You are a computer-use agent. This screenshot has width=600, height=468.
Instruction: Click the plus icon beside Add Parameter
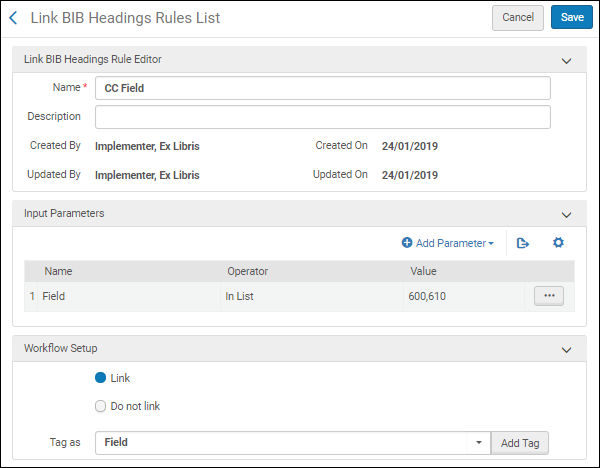point(407,243)
